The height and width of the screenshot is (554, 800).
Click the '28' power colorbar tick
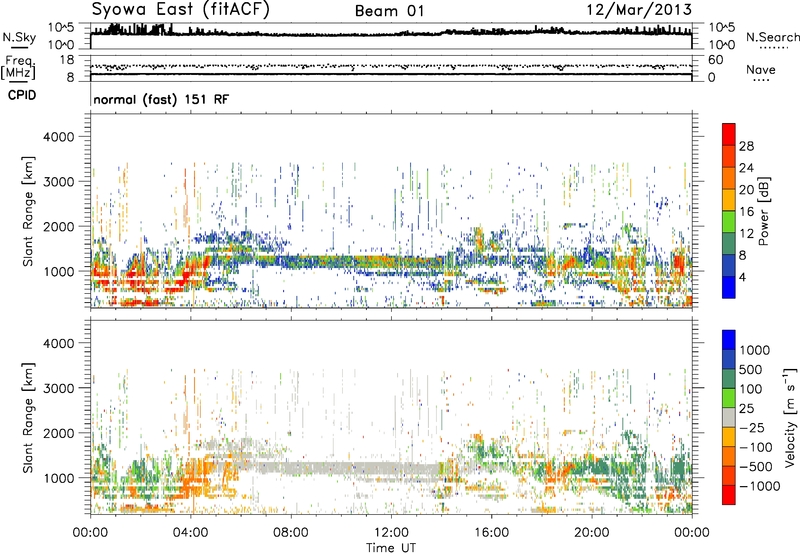pyautogui.click(x=746, y=146)
